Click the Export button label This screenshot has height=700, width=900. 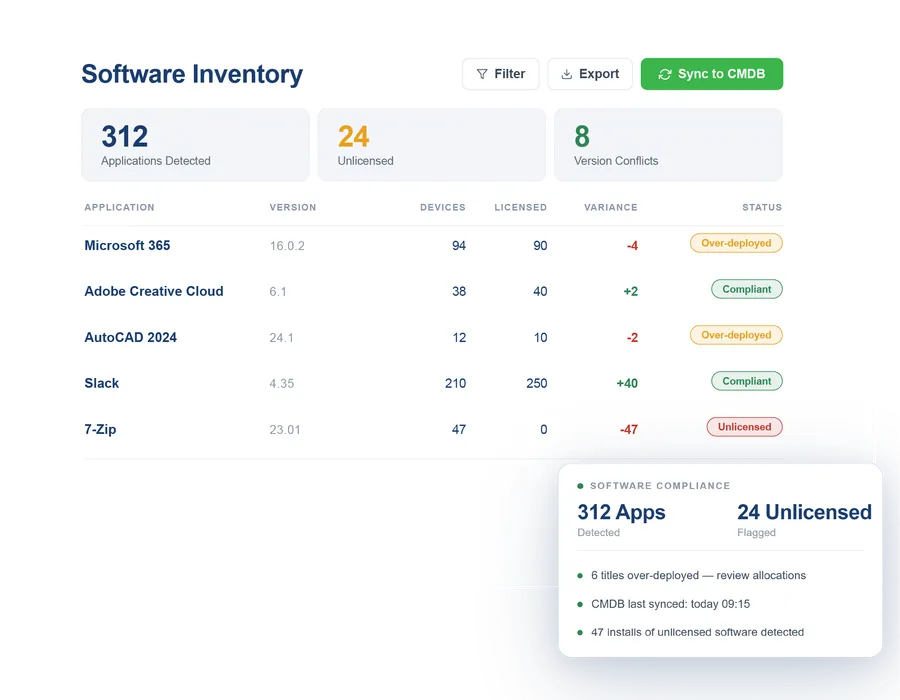(x=599, y=74)
